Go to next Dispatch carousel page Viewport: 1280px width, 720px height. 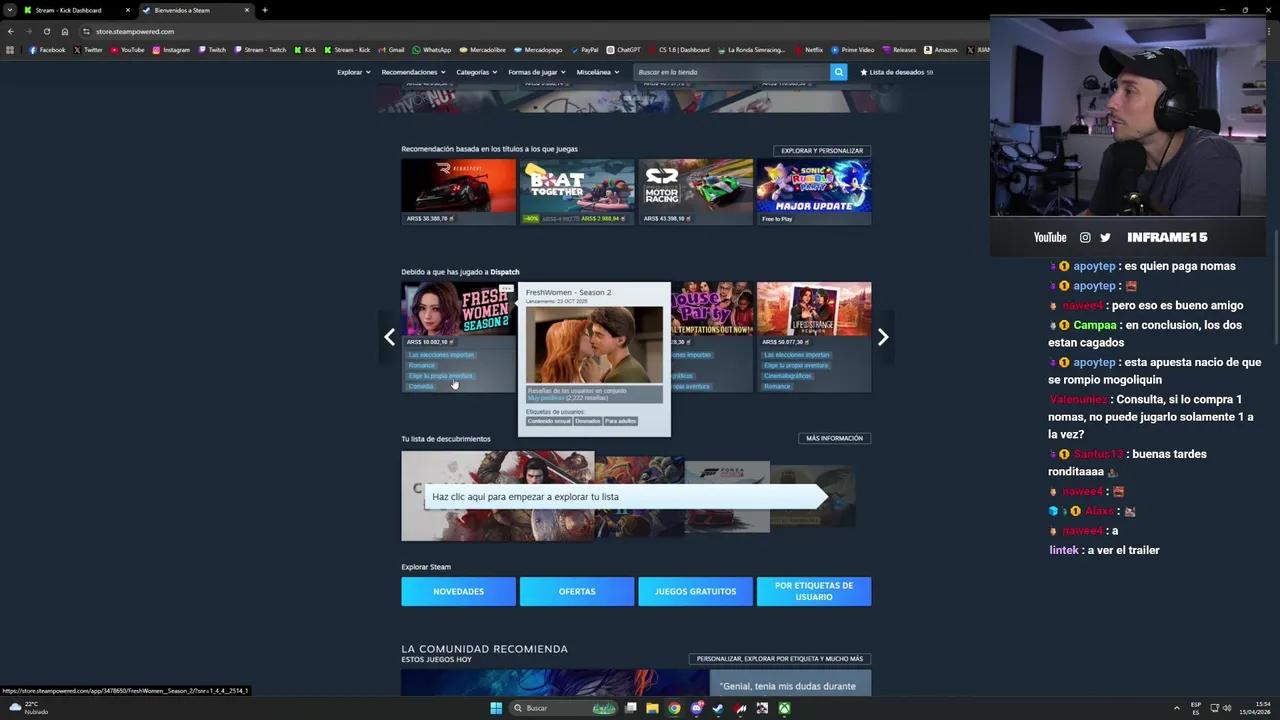[x=883, y=337]
